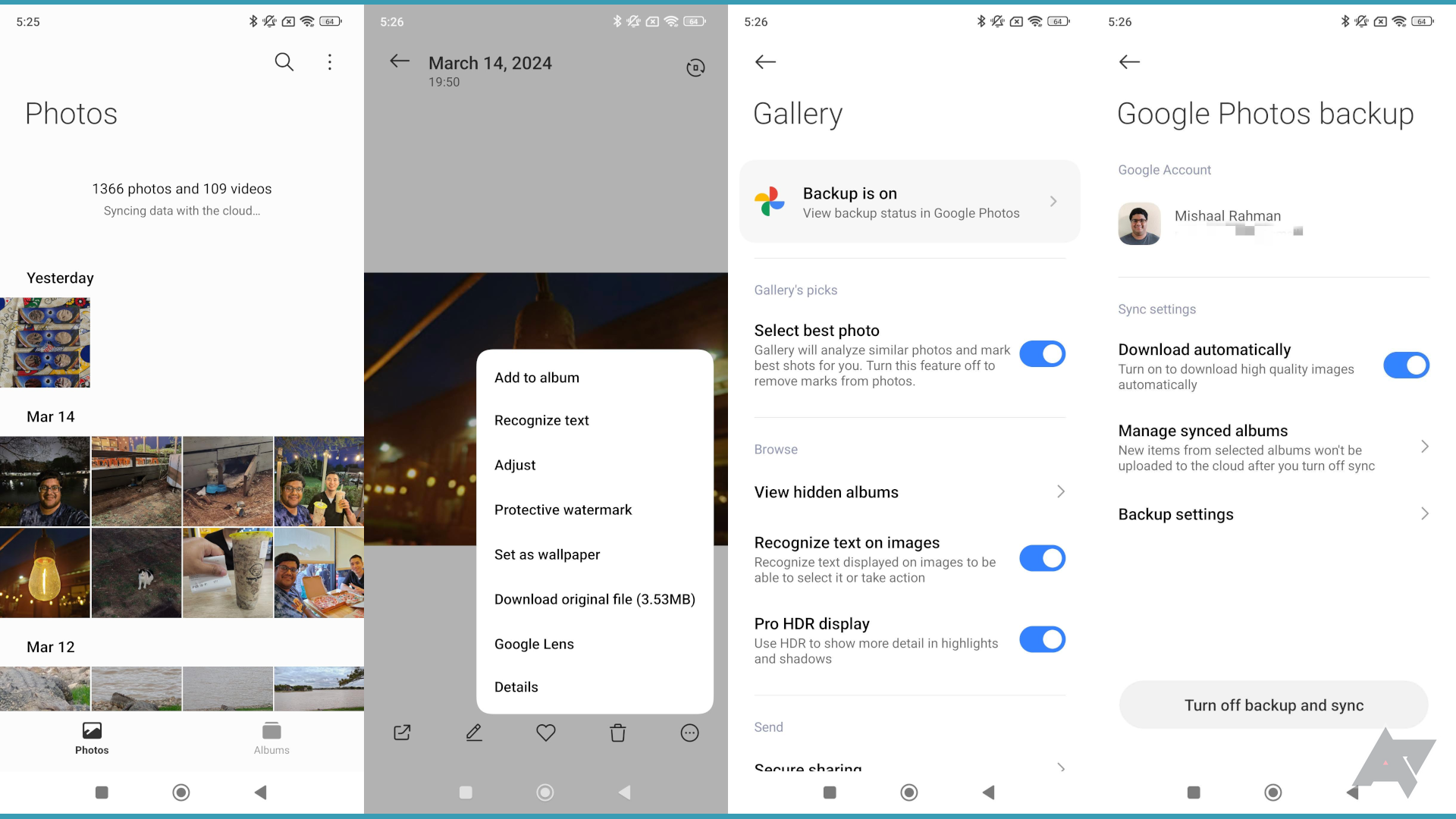Tap the Mishaal Rahman Google account
This screenshot has width=1456, height=819.
coord(1273,222)
